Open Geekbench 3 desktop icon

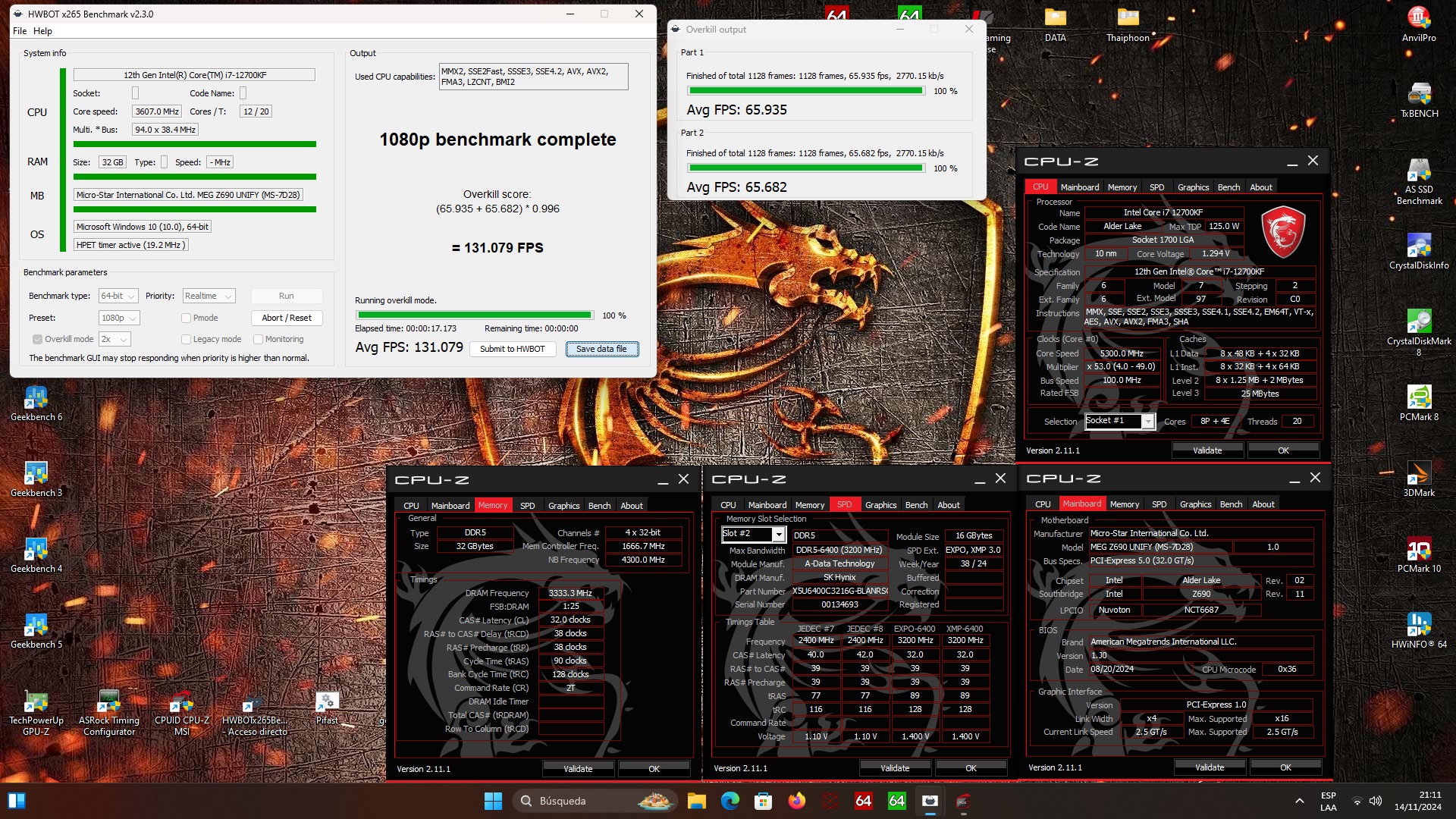(x=36, y=479)
